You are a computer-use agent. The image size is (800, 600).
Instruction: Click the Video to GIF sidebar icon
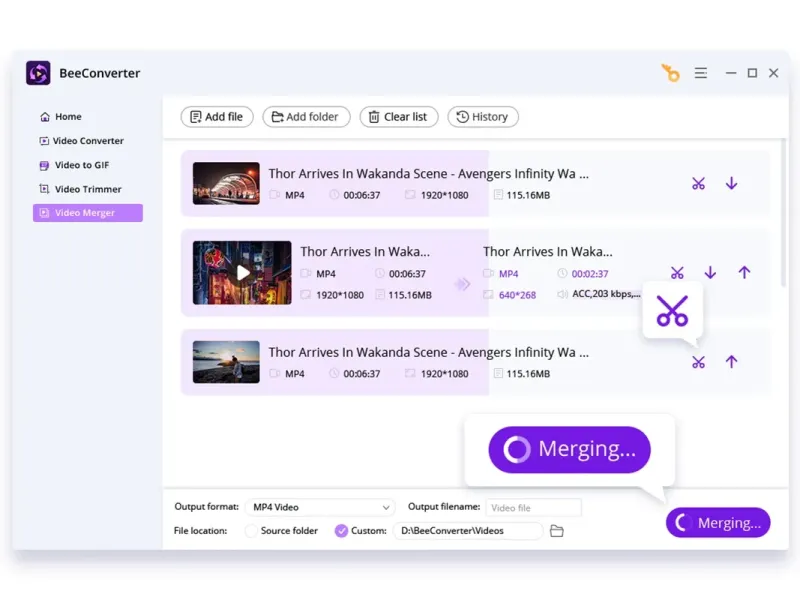(x=44, y=165)
